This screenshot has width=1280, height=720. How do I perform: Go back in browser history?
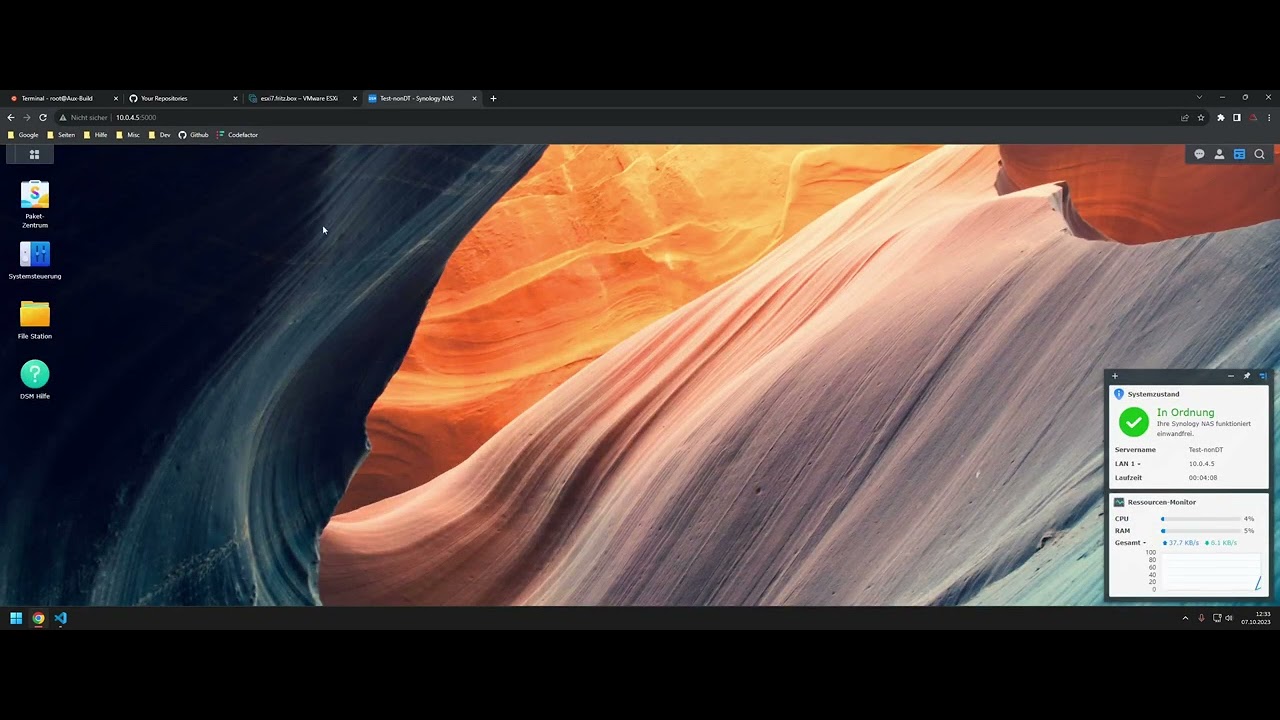(11, 117)
